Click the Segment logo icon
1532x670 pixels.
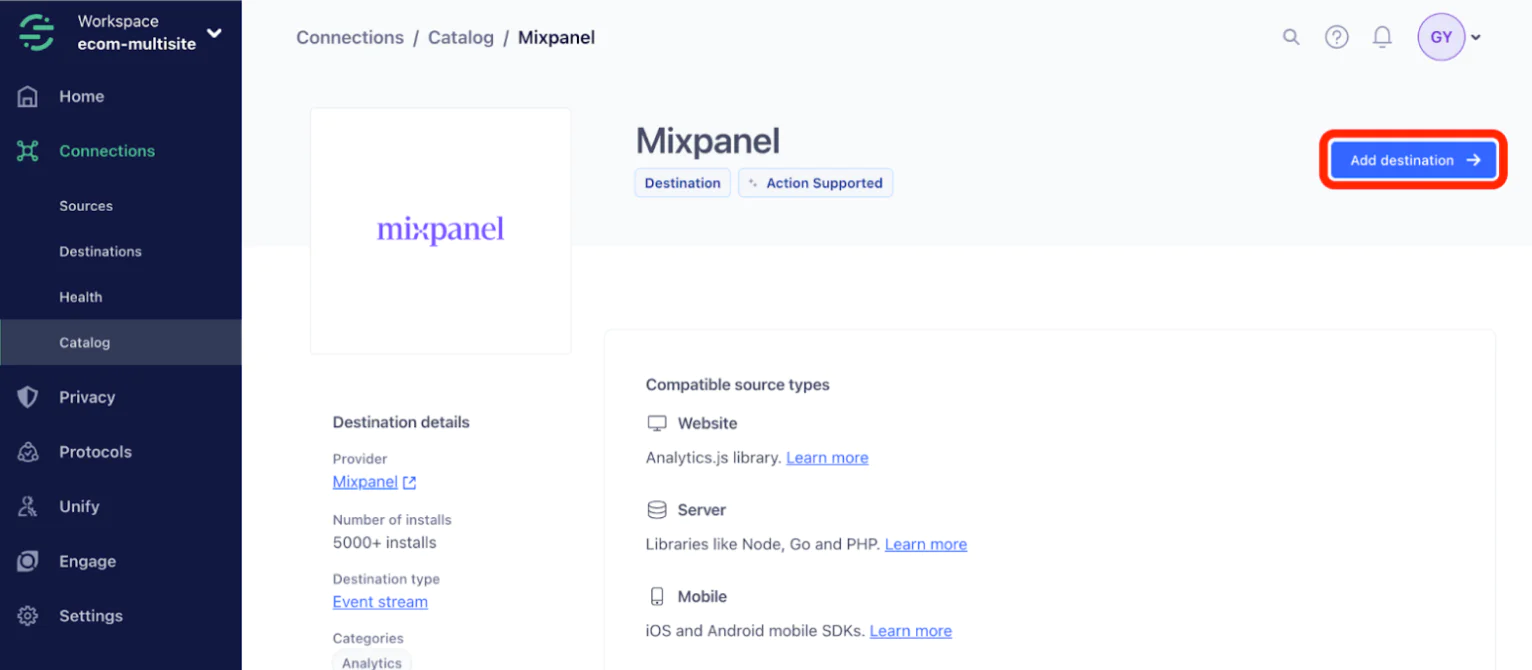(37, 32)
